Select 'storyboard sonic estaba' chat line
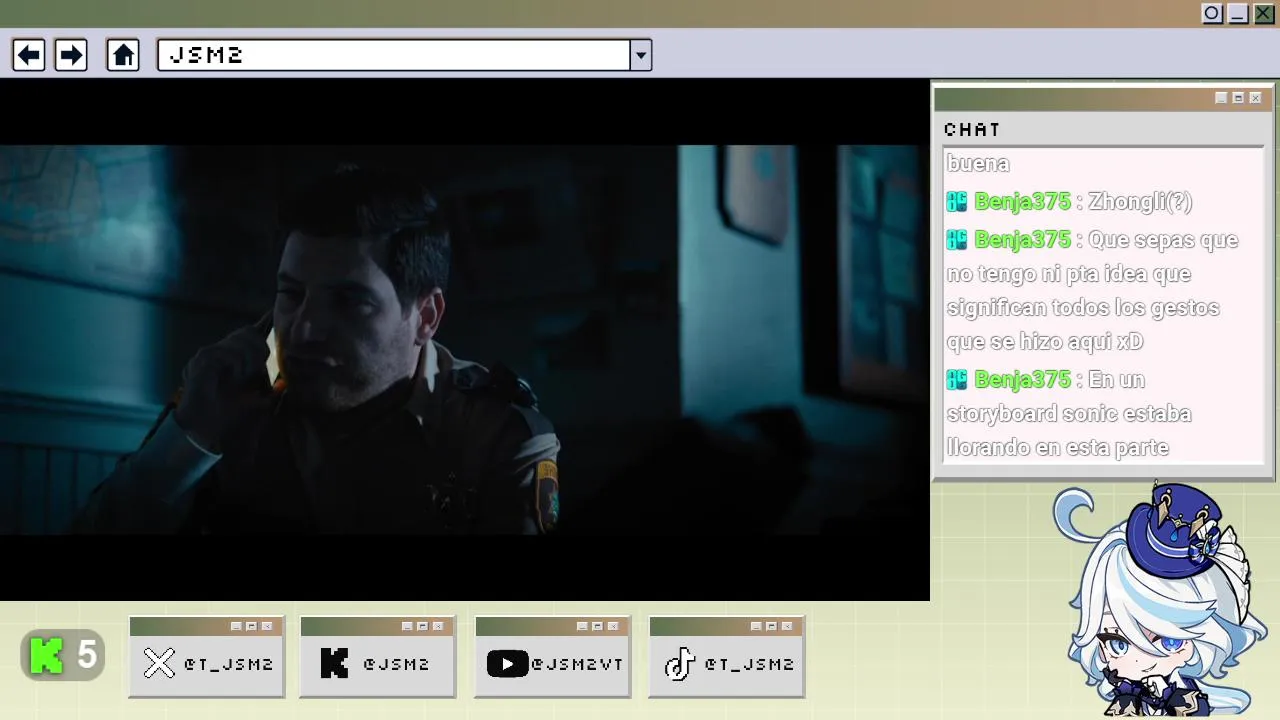1280x720 pixels. pos(1069,414)
